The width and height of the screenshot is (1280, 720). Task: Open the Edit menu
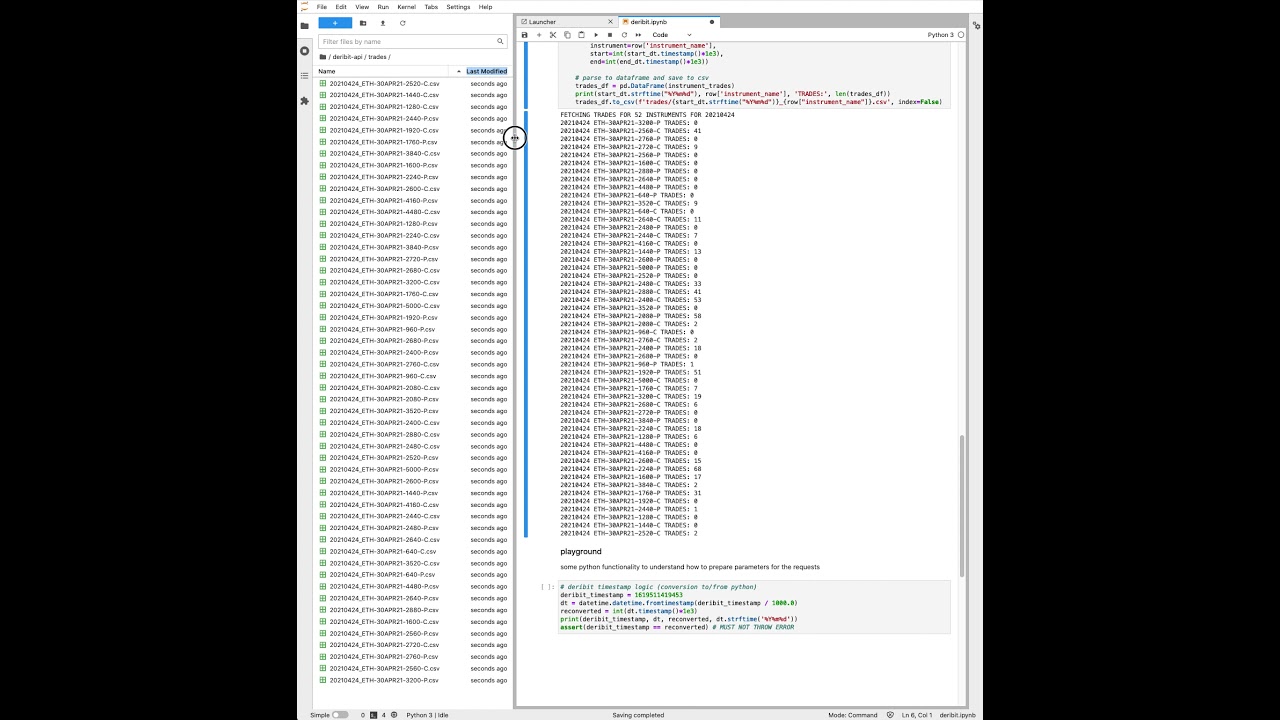[340, 7]
